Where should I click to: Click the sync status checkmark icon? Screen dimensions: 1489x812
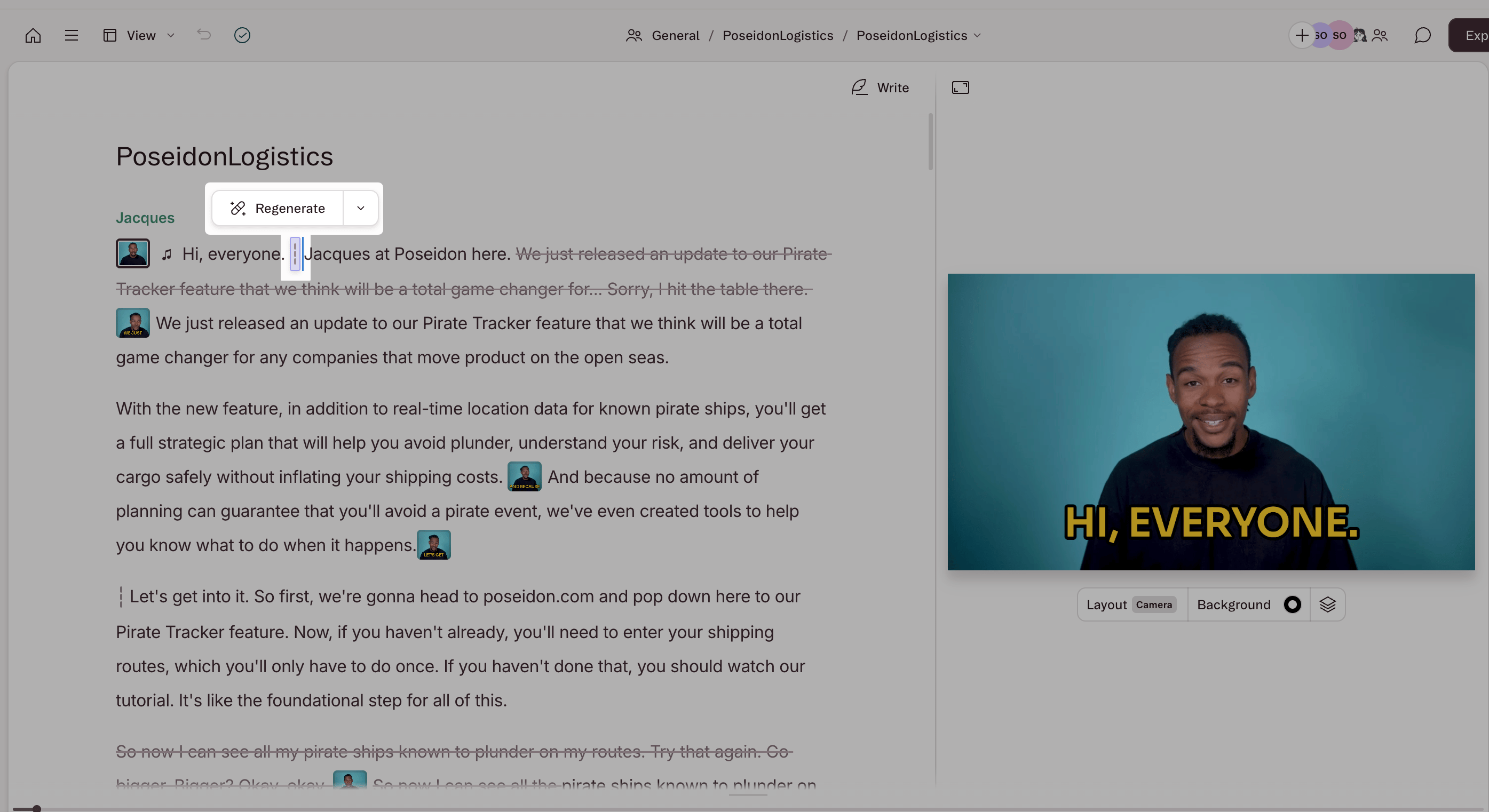tap(242, 35)
